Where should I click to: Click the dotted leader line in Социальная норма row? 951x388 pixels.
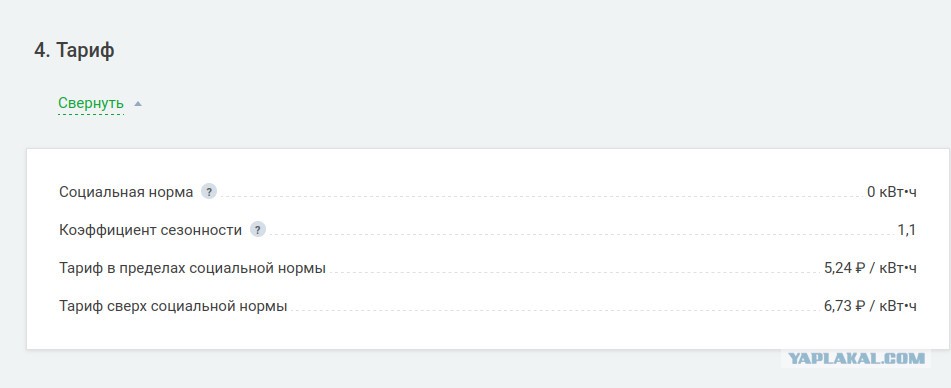point(541,197)
